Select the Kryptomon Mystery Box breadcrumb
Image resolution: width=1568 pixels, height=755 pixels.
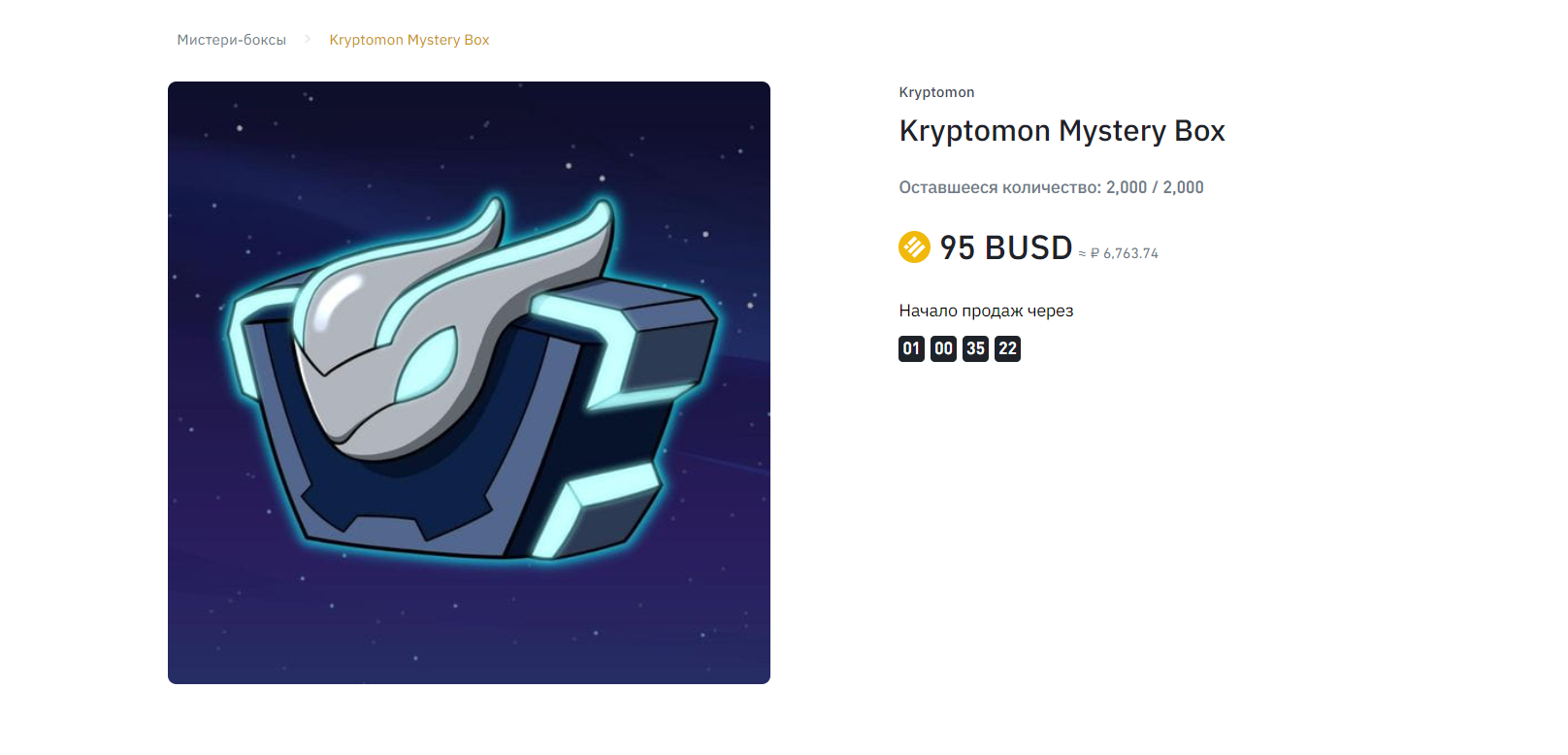[x=408, y=40]
